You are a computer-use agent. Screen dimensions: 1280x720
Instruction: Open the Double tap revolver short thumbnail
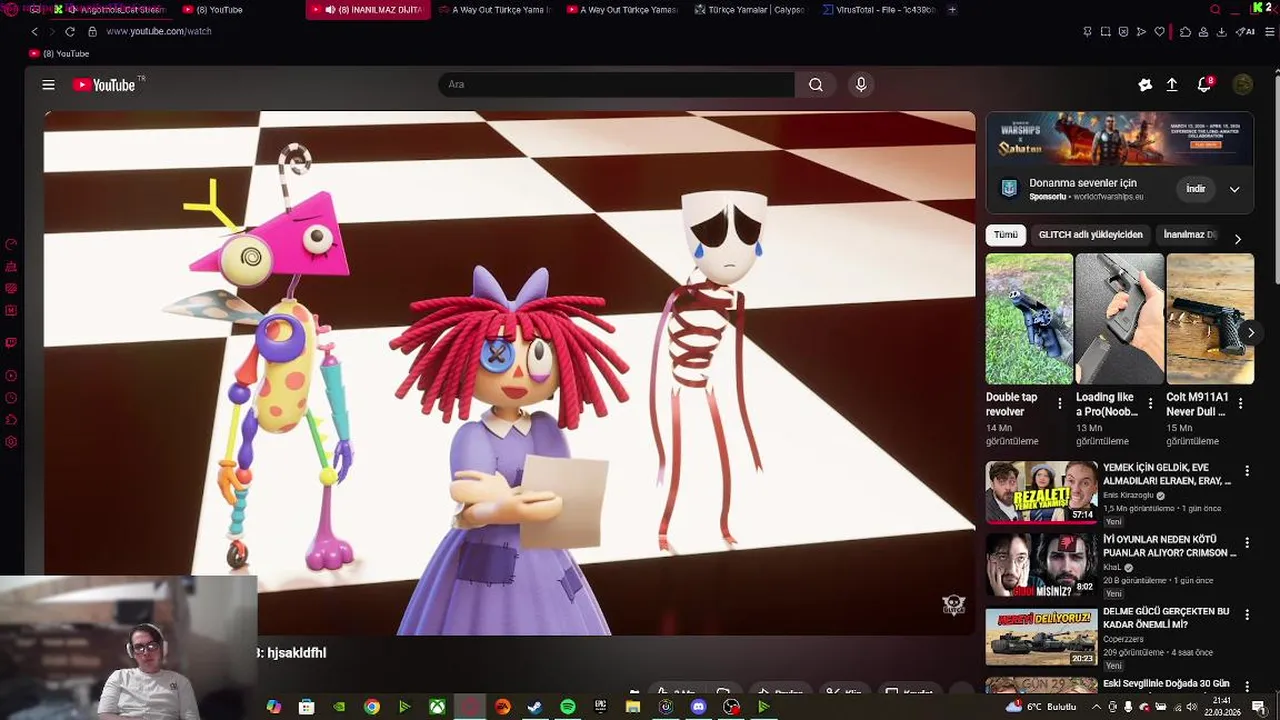click(x=1029, y=319)
